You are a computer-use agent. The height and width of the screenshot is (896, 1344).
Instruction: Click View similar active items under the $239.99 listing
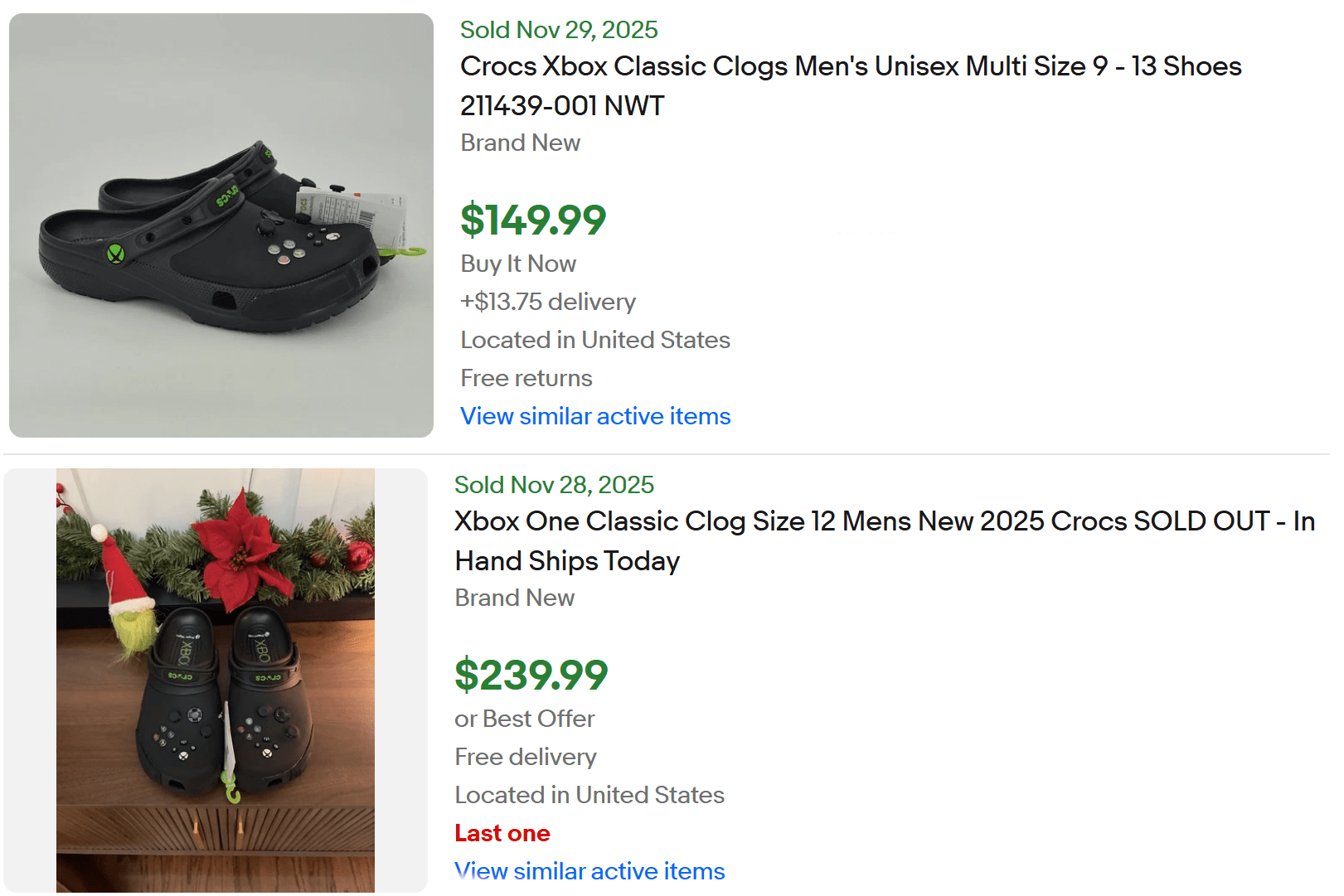click(590, 871)
